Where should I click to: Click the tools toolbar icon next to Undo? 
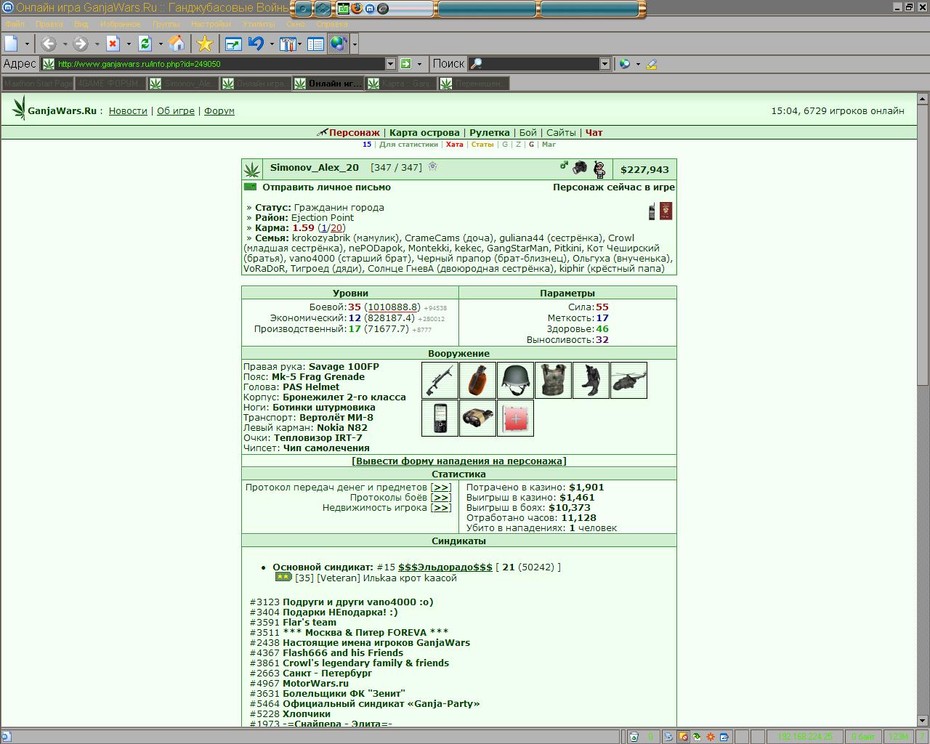pos(288,44)
